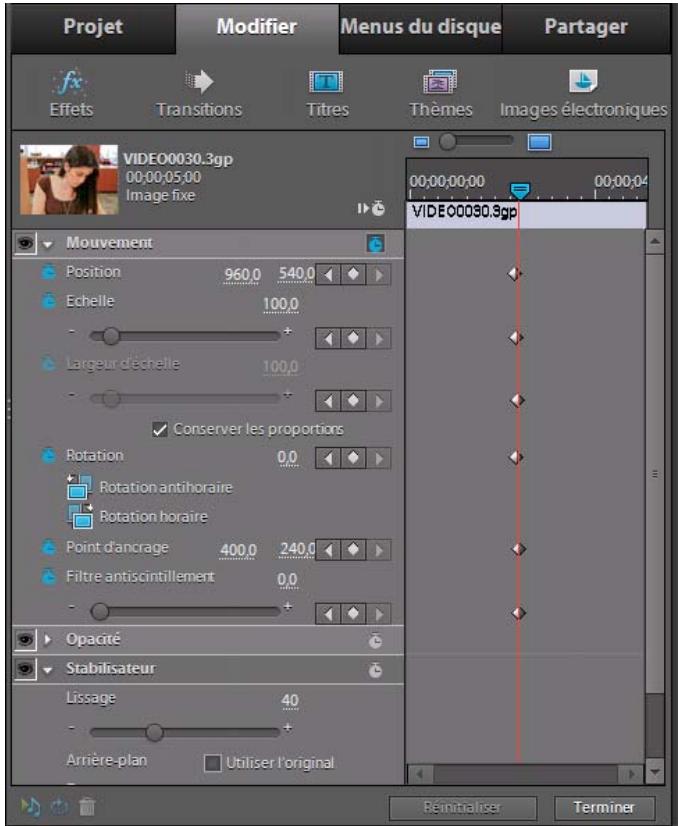Add or remove Echelle keyframe
This screenshot has height=826, width=678.
tap(353, 338)
